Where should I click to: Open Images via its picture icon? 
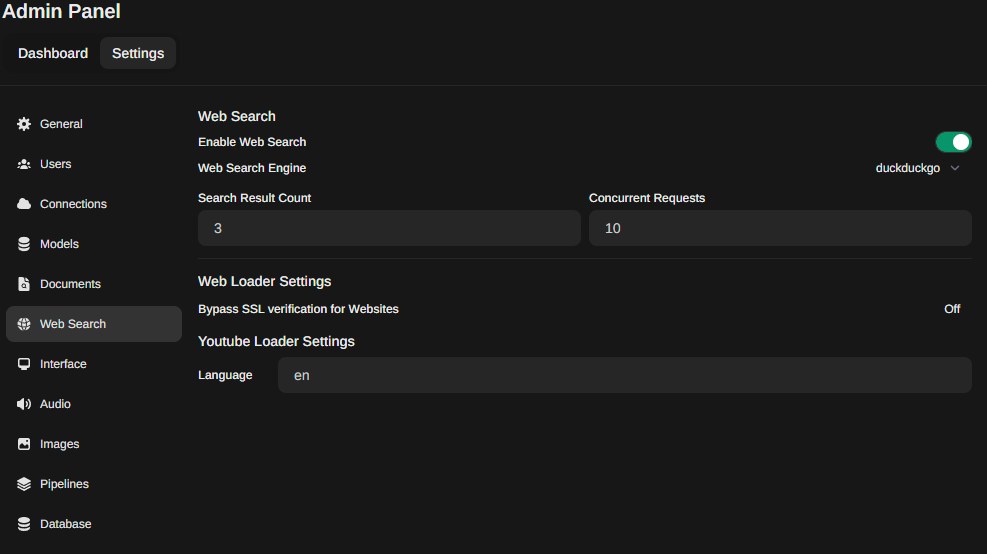pos(24,444)
